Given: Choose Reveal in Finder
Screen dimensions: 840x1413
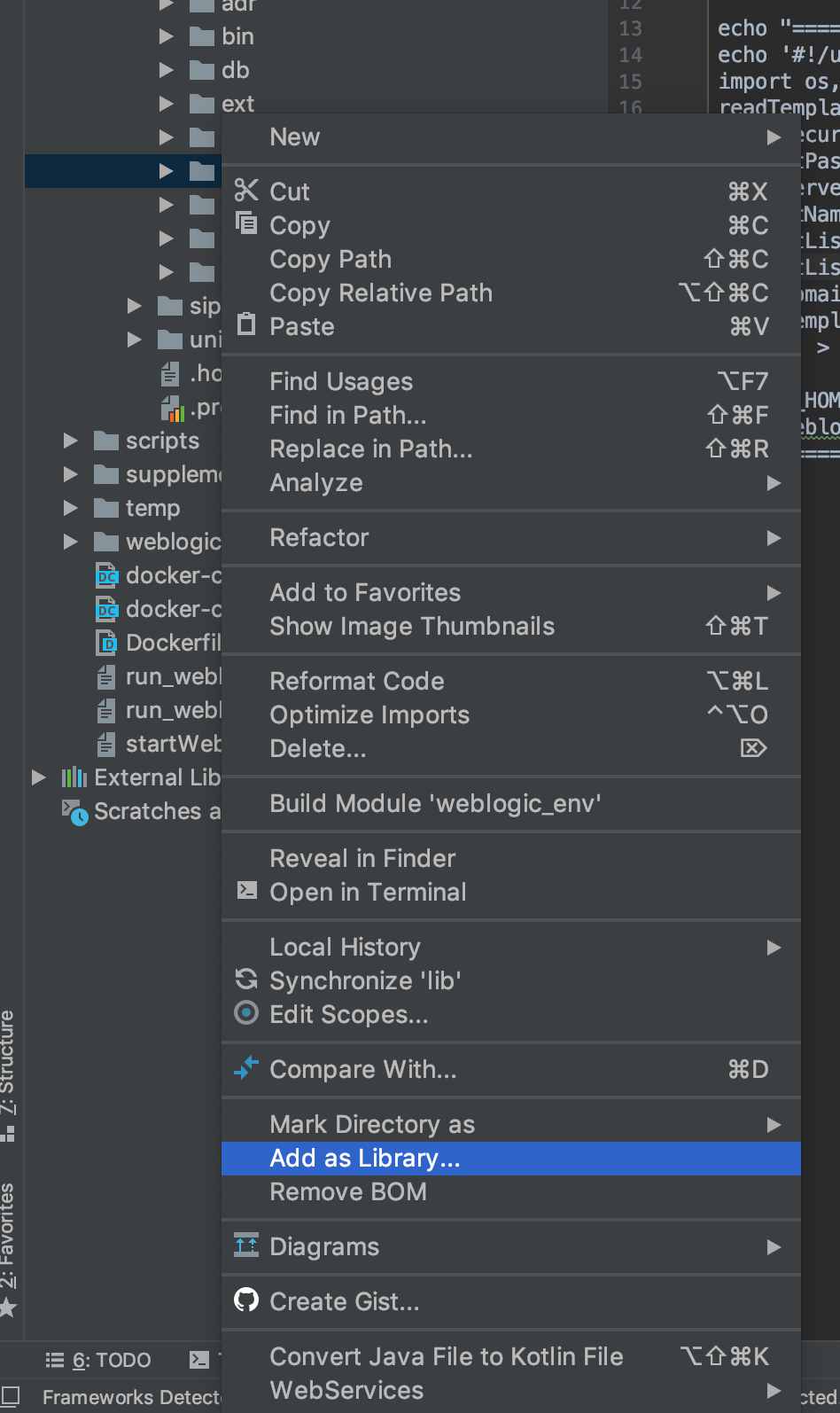Looking at the screenshot, I should pos(362,858).
